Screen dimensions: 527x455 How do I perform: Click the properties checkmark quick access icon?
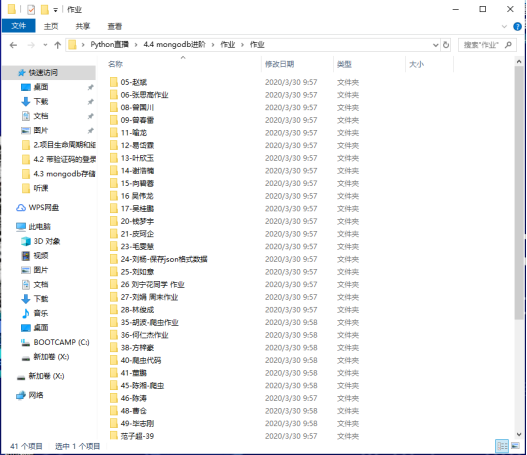click(31, 10)
